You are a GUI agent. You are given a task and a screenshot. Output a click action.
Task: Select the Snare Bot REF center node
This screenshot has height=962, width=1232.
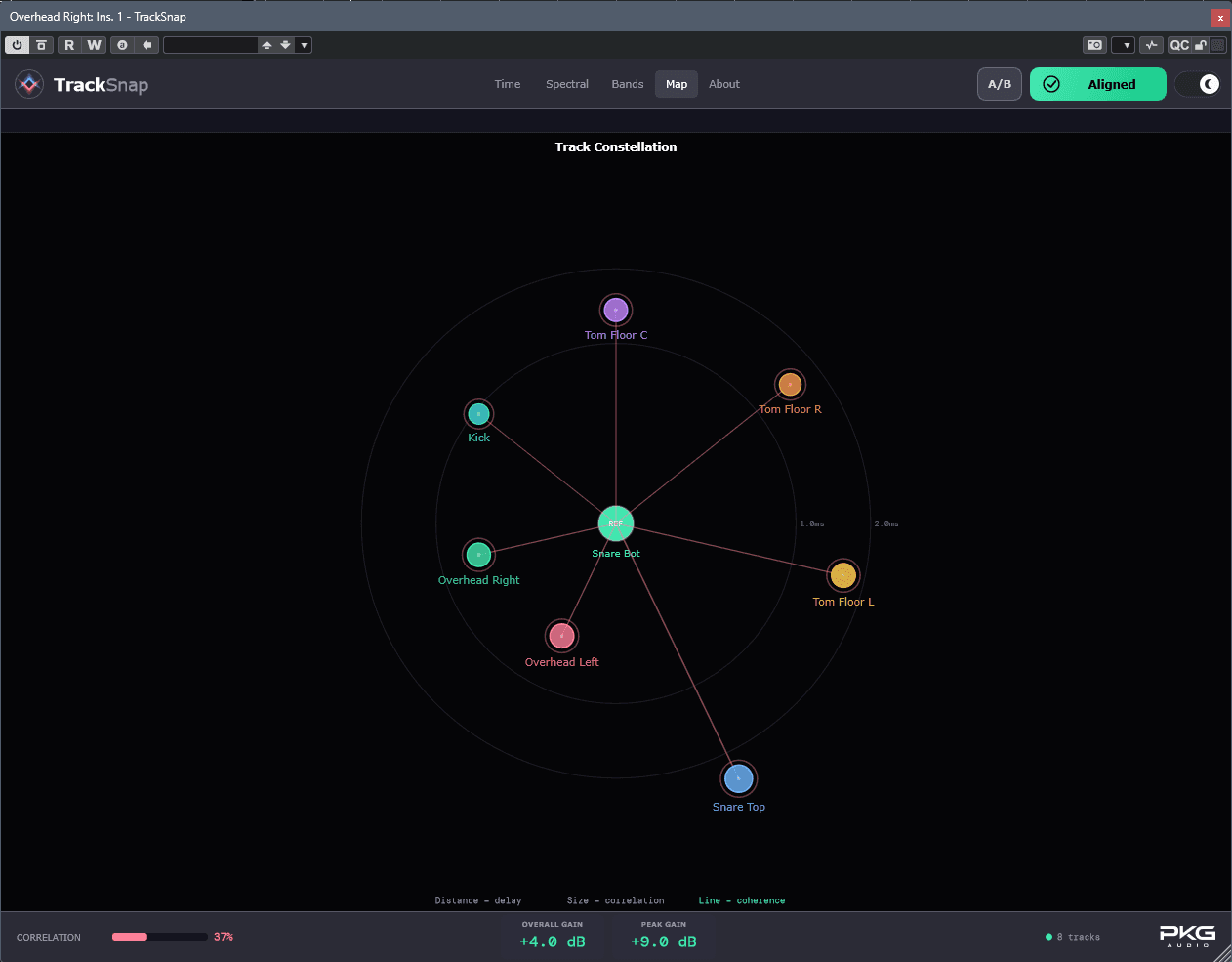[x=616, y=523]
